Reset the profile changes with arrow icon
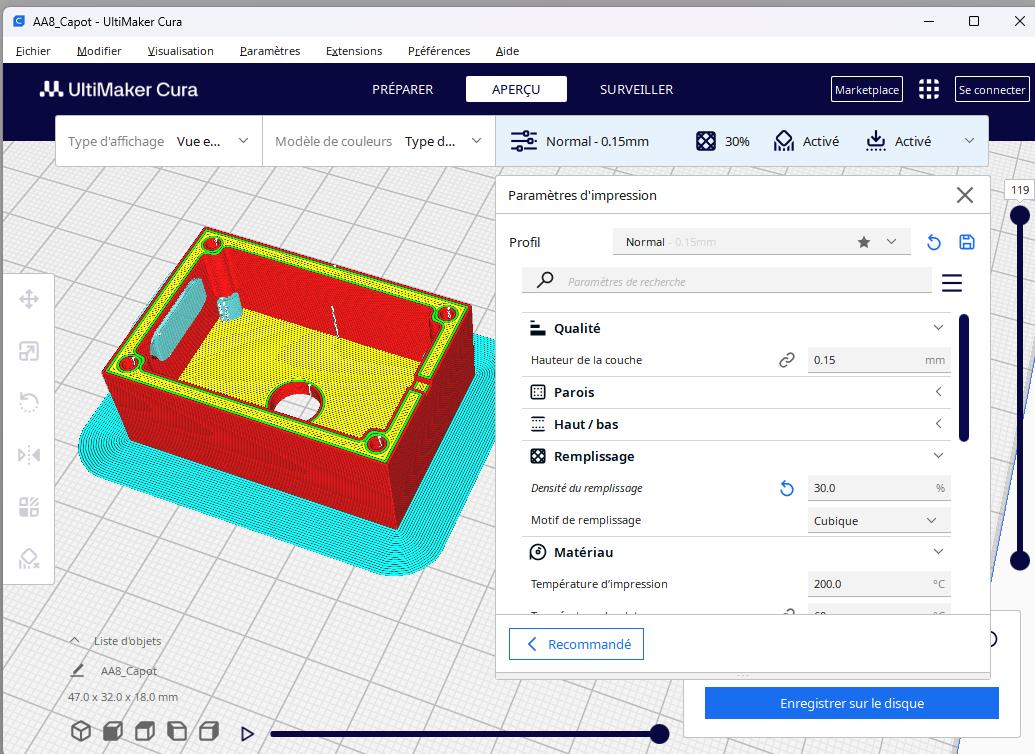The image size is (1035, 754). 934,242
